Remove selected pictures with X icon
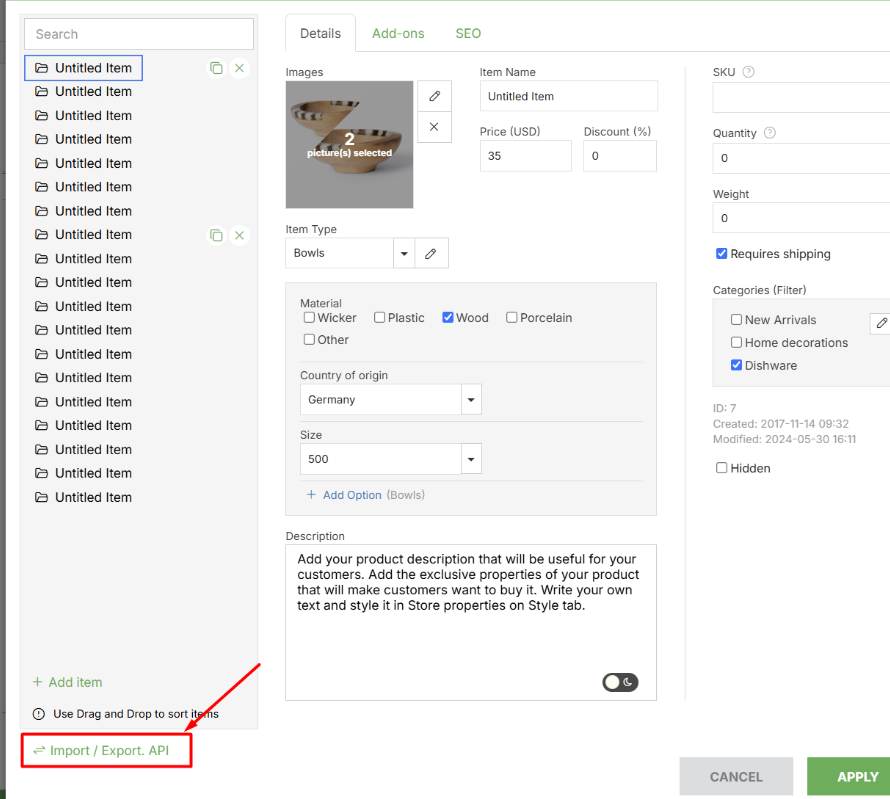Screen dimensions: 890x799 (434, 127)
